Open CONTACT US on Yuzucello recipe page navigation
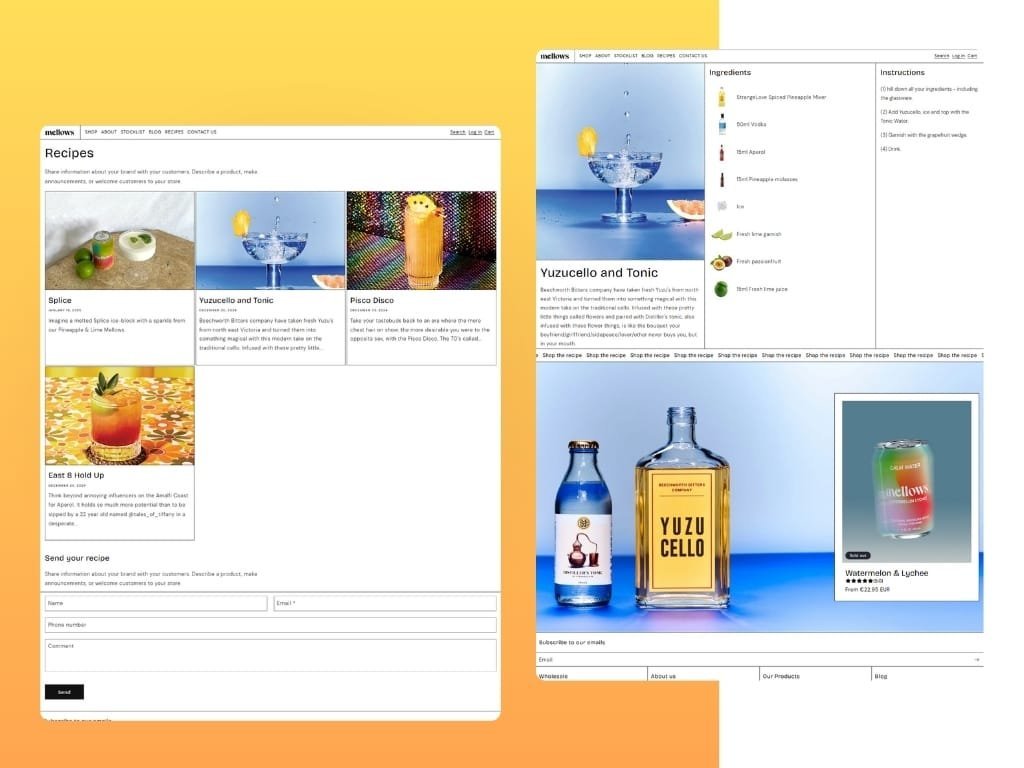 [693, 56]
